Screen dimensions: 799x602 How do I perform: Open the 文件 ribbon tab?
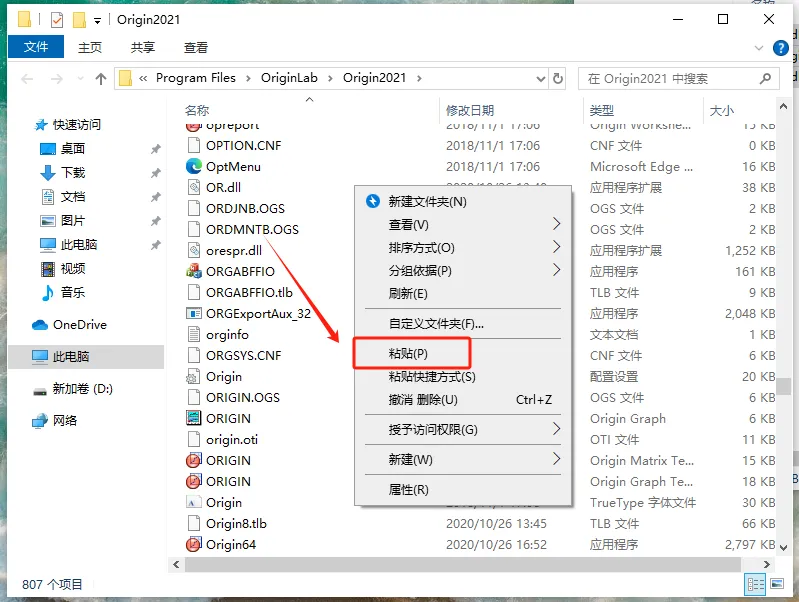(x=36, y=47)
